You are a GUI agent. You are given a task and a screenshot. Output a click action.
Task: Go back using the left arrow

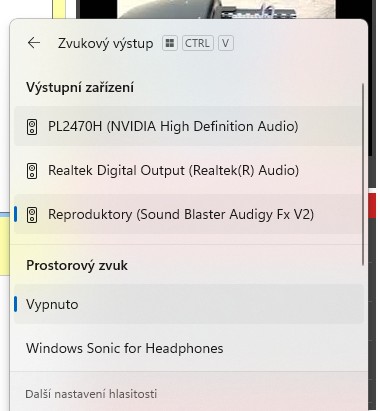click(x=34, y=43)
